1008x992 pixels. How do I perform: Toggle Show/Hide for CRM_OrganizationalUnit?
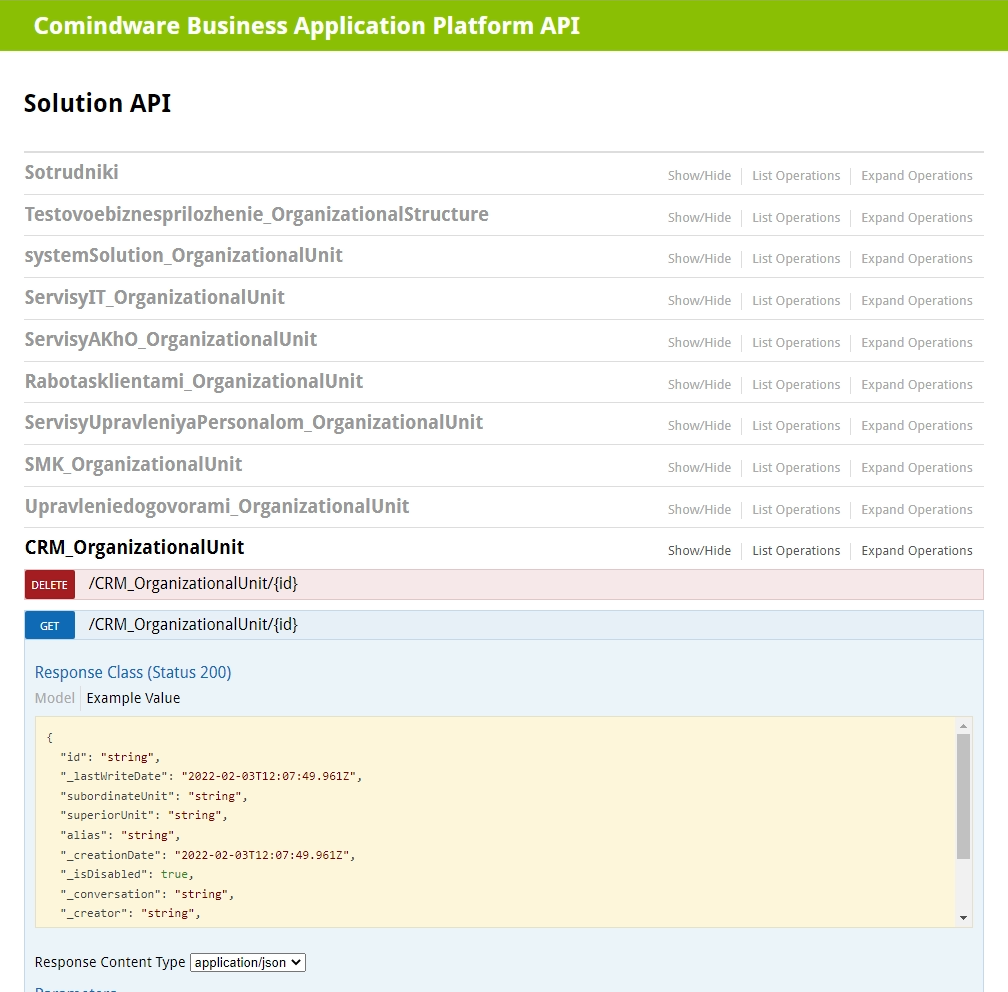point(699,550)
